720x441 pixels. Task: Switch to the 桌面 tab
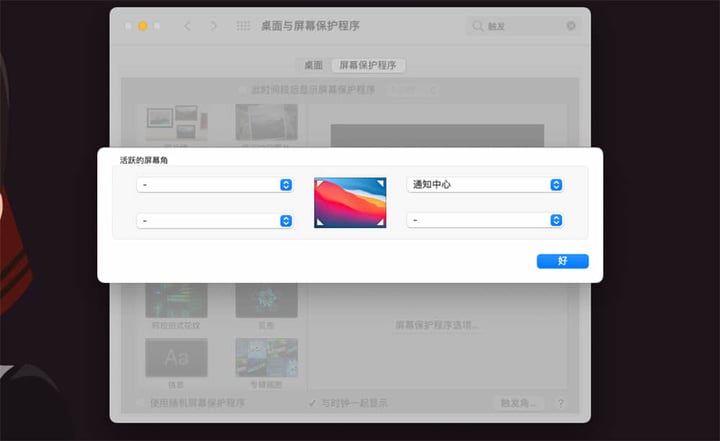tap(313, 65)
